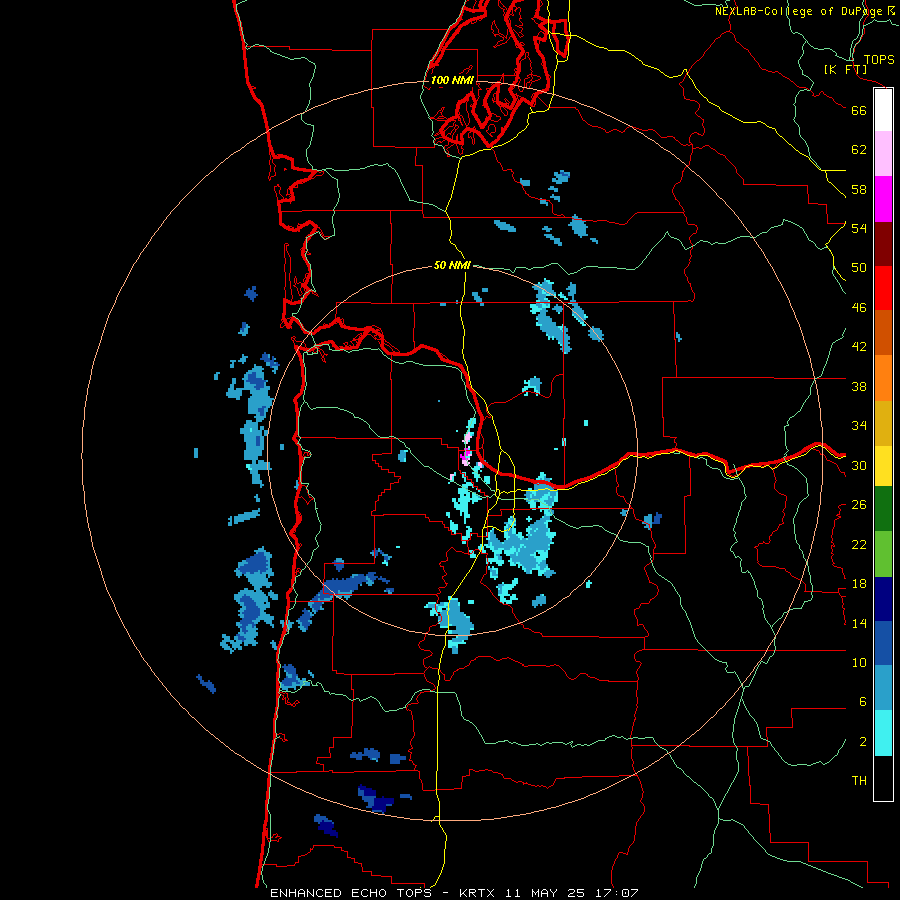Click legend value 6
The height and width of the screenshot is (900, 900).
coord(863,702)
